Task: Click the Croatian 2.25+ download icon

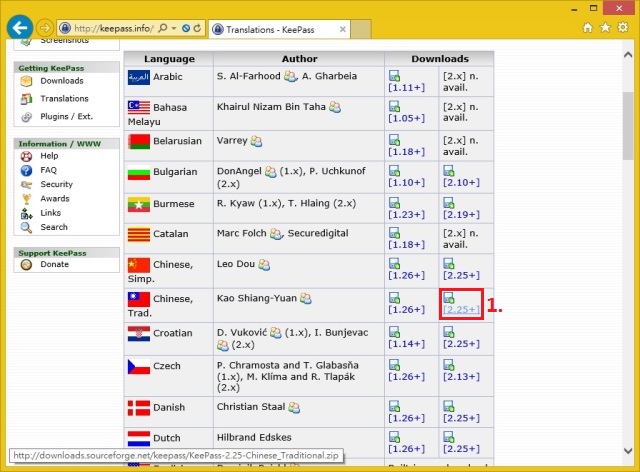Action: (449, 332)
